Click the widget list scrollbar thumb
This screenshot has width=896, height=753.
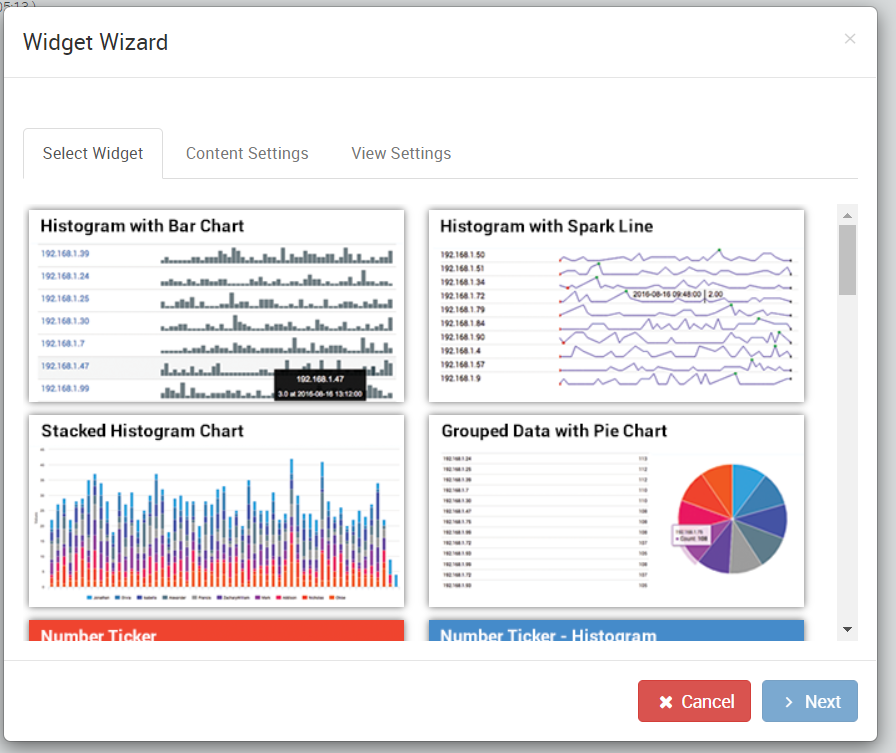(x=847, y=260)
